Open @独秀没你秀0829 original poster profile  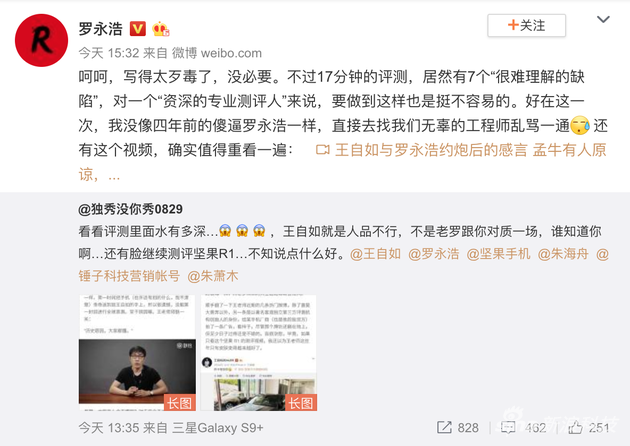[131, 209]
